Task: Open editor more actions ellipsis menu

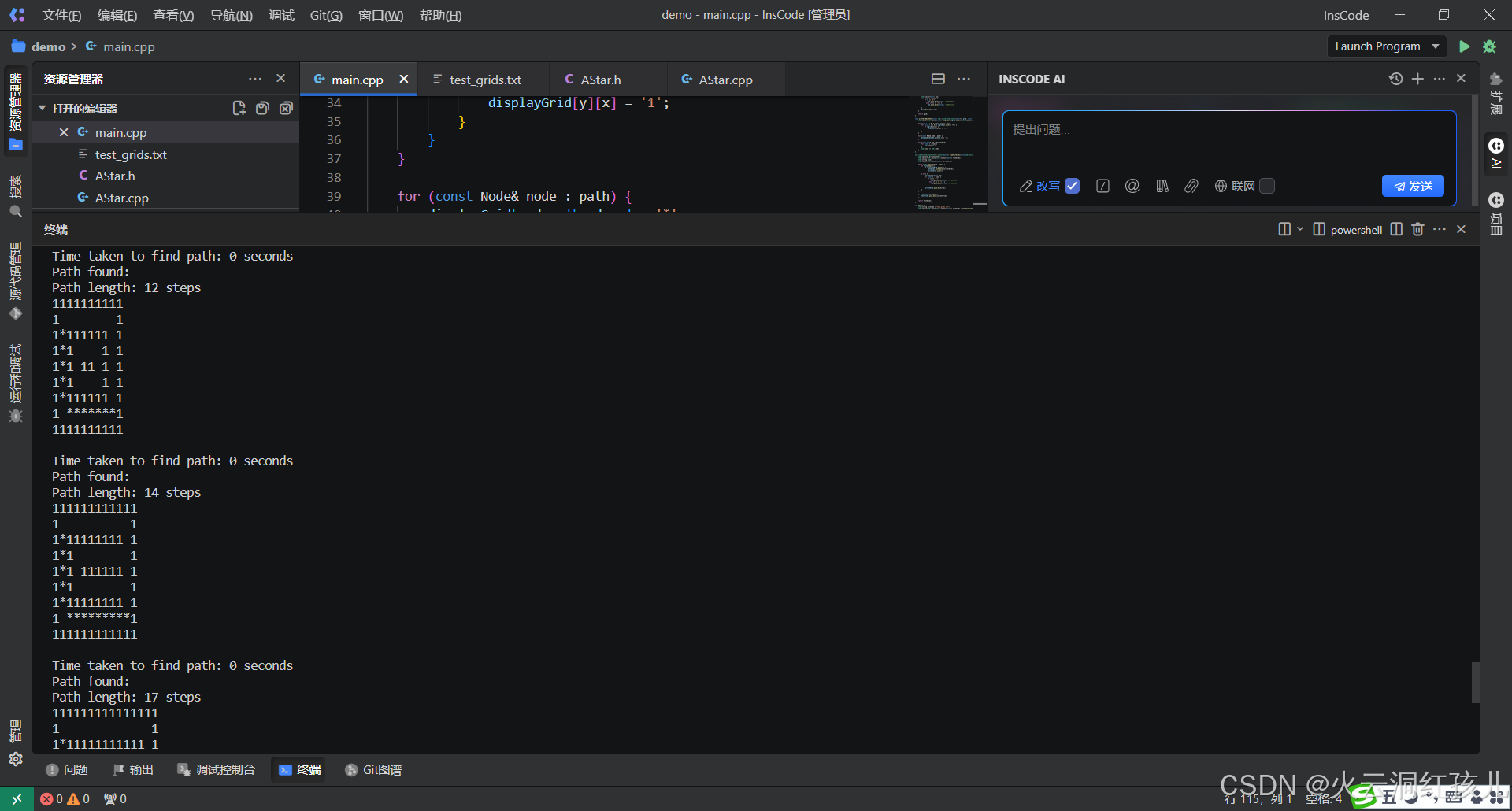Action: (x=964, y=79)
